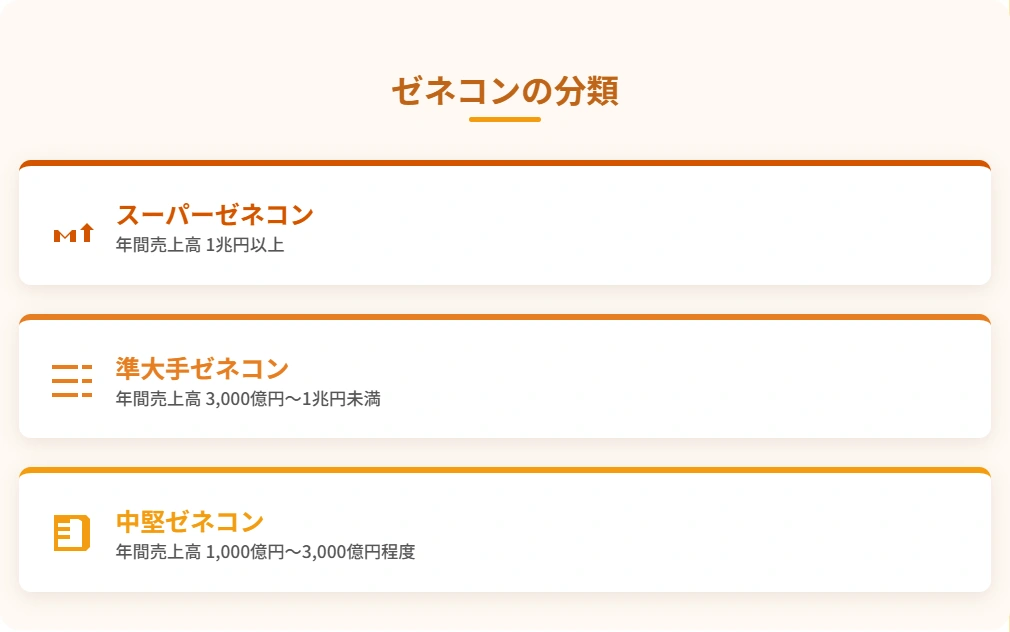Click the text 年間売上高 1兆円以上

coord(200,245)
